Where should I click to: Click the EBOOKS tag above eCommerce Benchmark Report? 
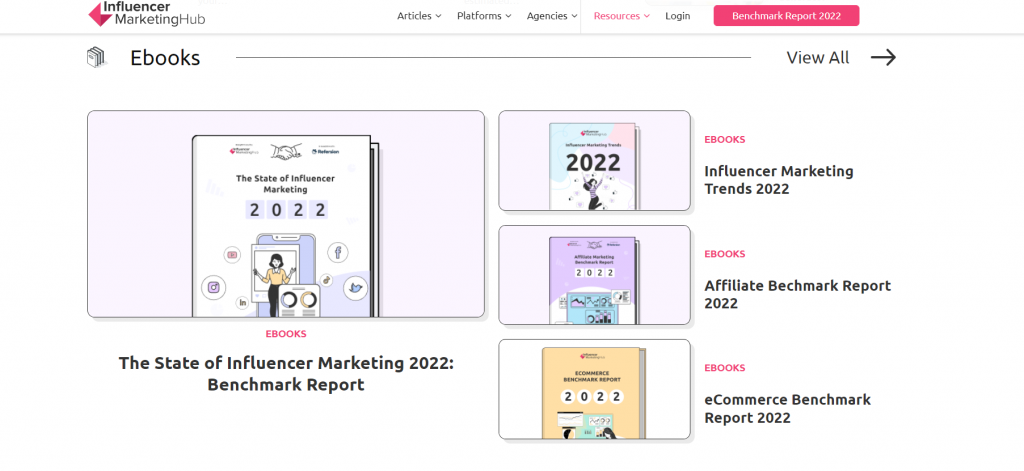point(724,368)
